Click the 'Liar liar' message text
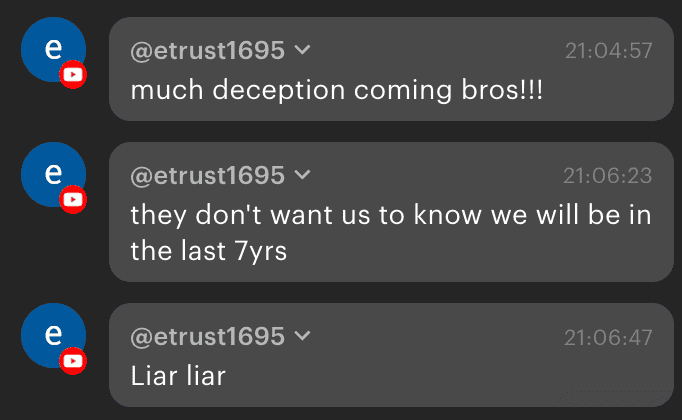This screenshot has height=420, width=682. (179, 376)
